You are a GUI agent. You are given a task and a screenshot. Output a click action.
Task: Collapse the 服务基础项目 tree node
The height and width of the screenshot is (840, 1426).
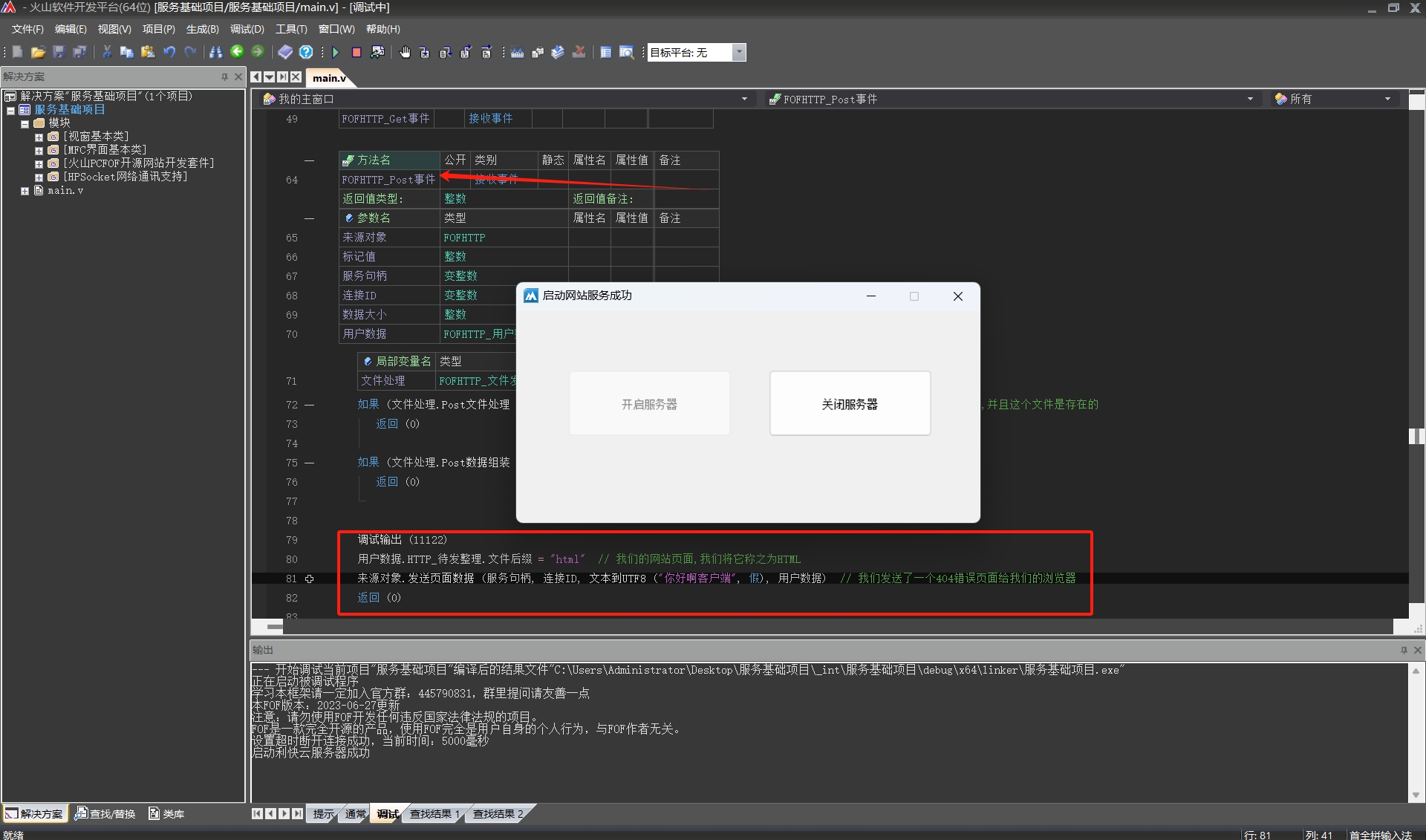[11, 110]
